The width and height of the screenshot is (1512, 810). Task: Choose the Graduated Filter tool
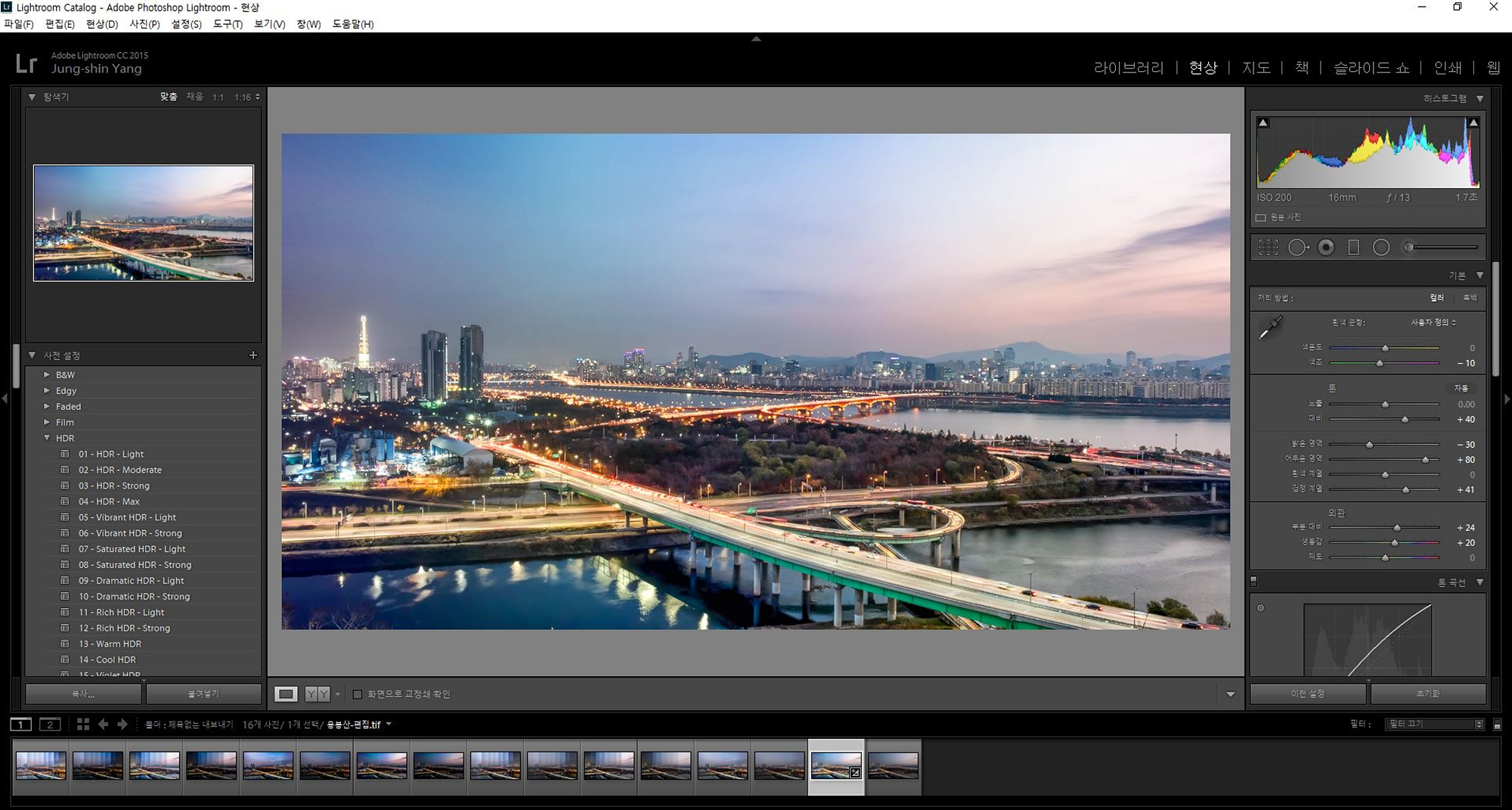pos(1354,247)
